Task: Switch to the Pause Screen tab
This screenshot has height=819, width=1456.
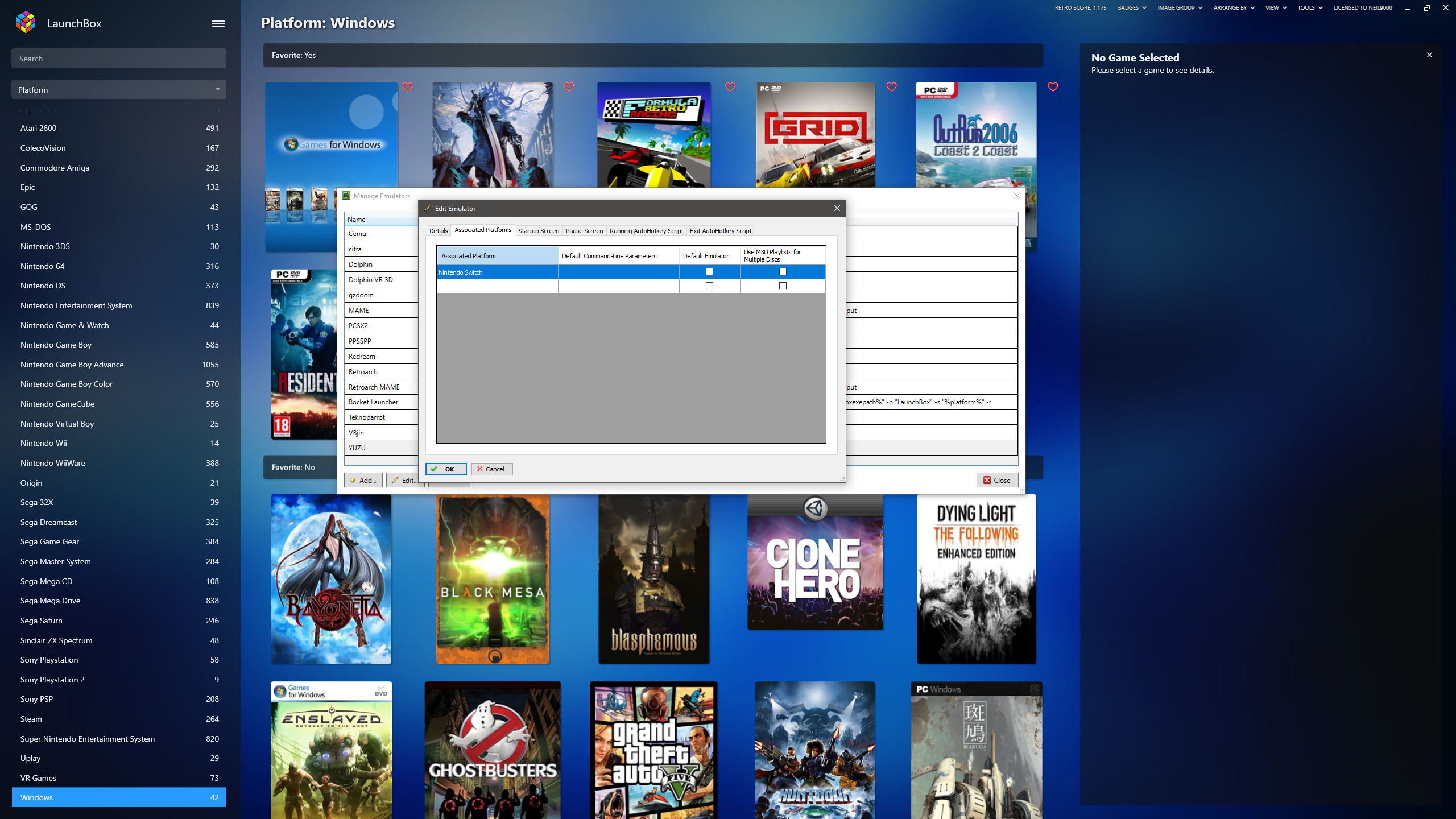Action: [584, 231]
